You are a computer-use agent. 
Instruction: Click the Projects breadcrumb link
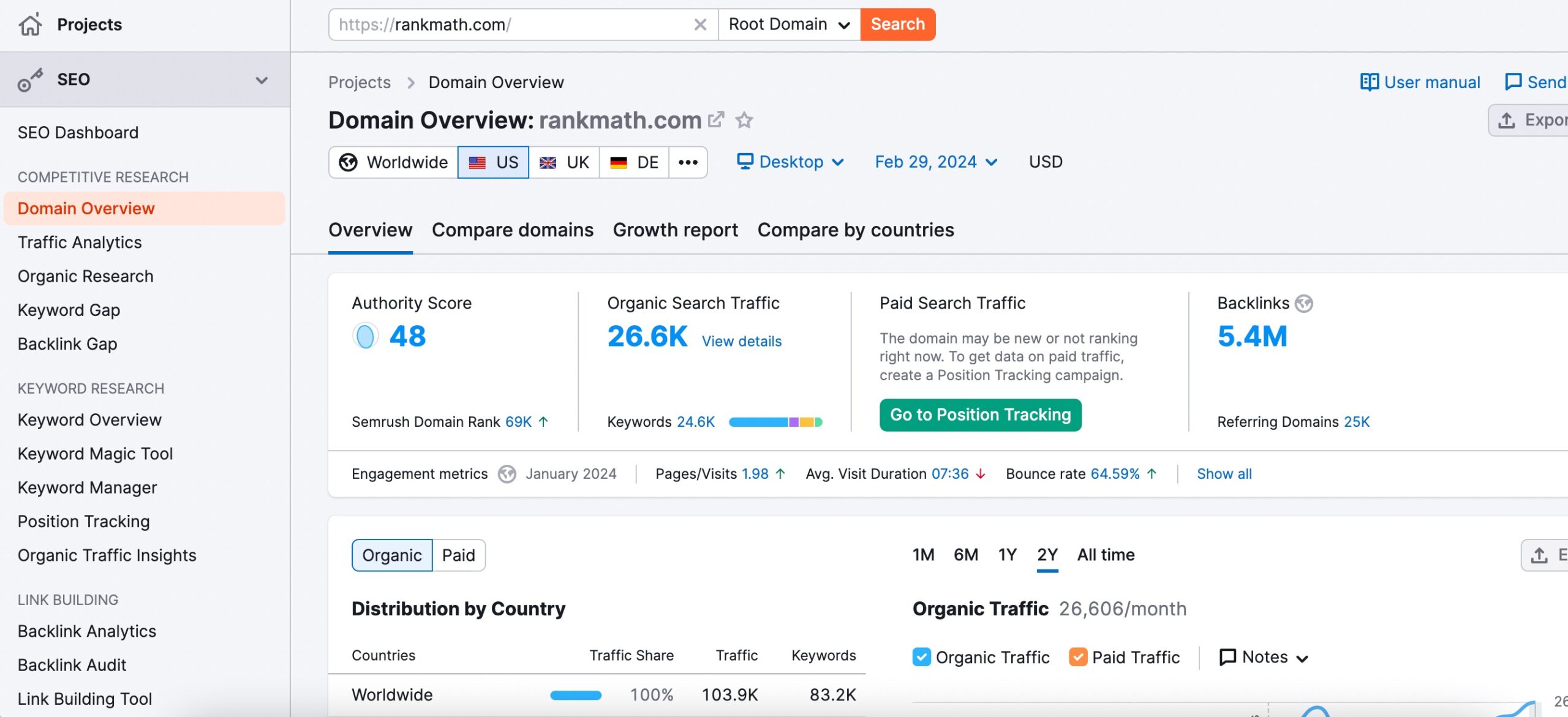click(360, 82)
